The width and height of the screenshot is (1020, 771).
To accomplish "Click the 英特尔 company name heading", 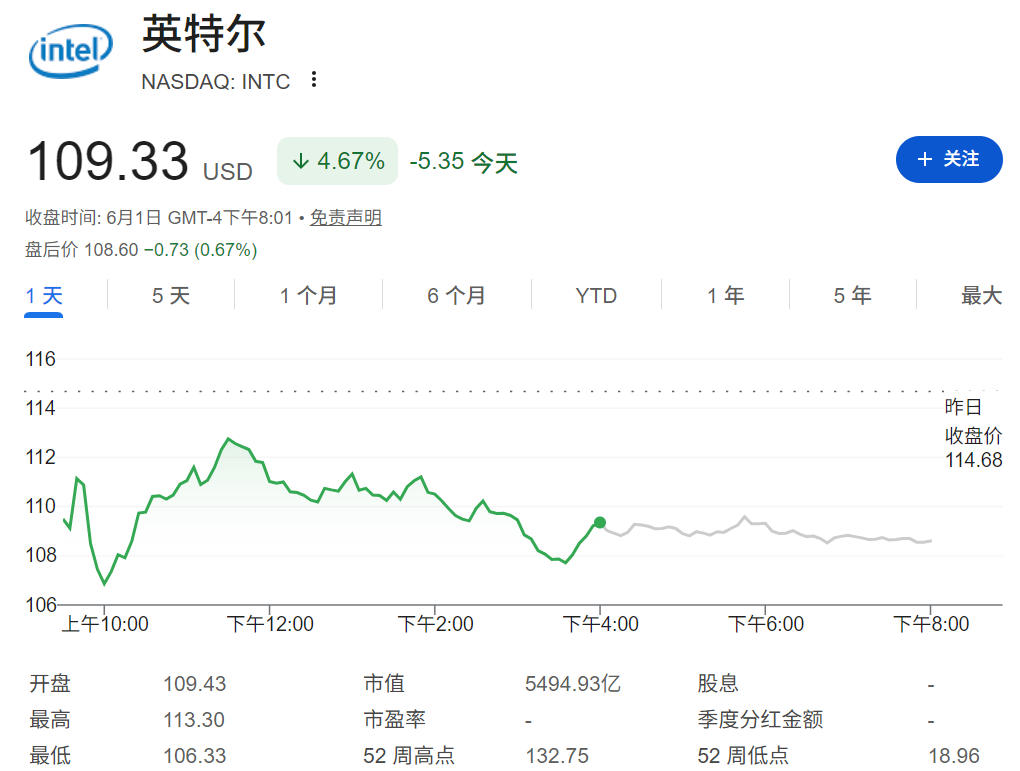I will coord(204,34).
